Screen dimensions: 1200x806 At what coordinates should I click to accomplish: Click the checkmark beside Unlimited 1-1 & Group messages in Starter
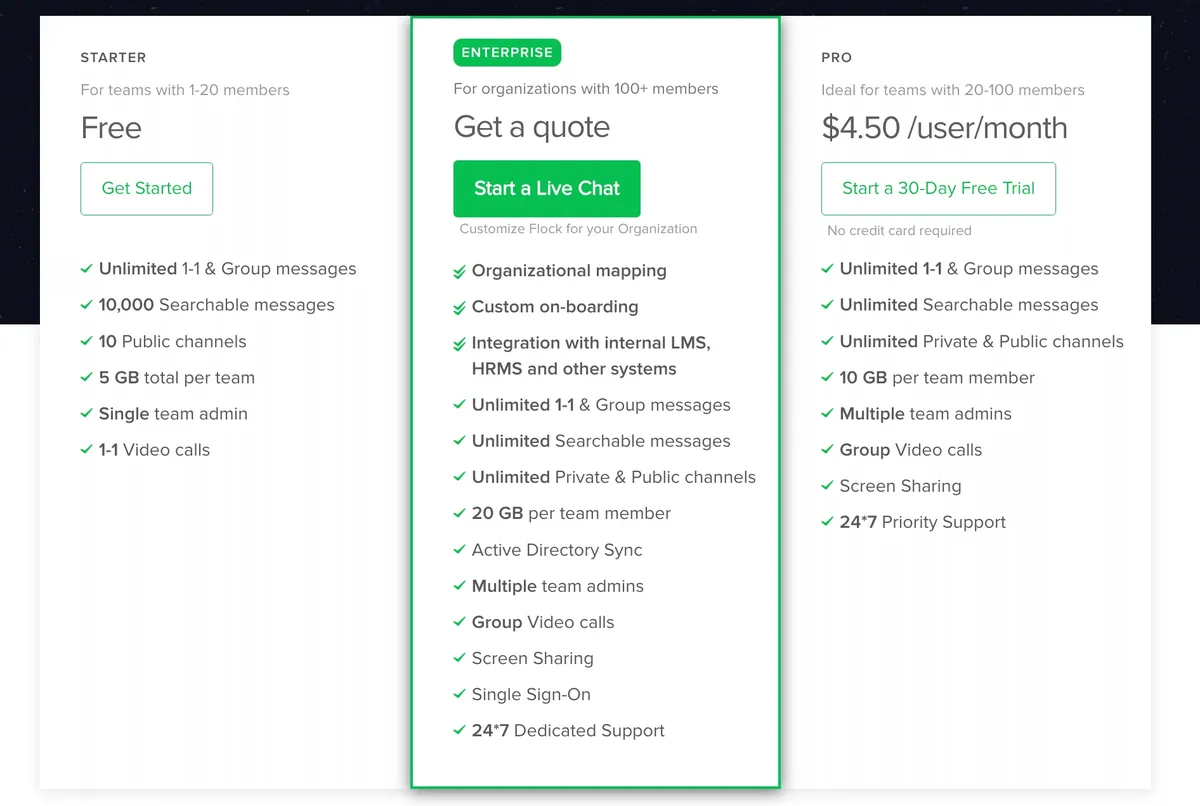86,268
